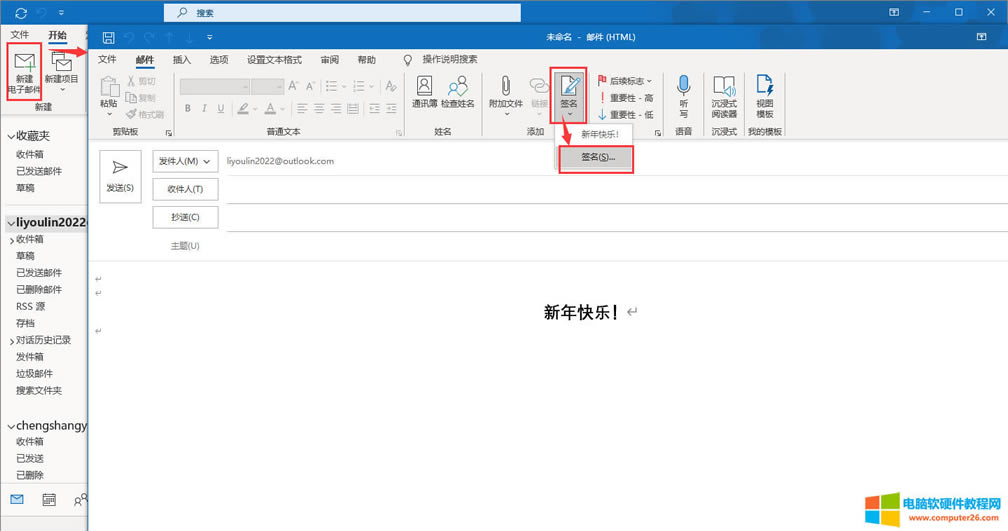Click the New Email (新建电子邮件) icon
1008x531 pixels.
(24, 69)
